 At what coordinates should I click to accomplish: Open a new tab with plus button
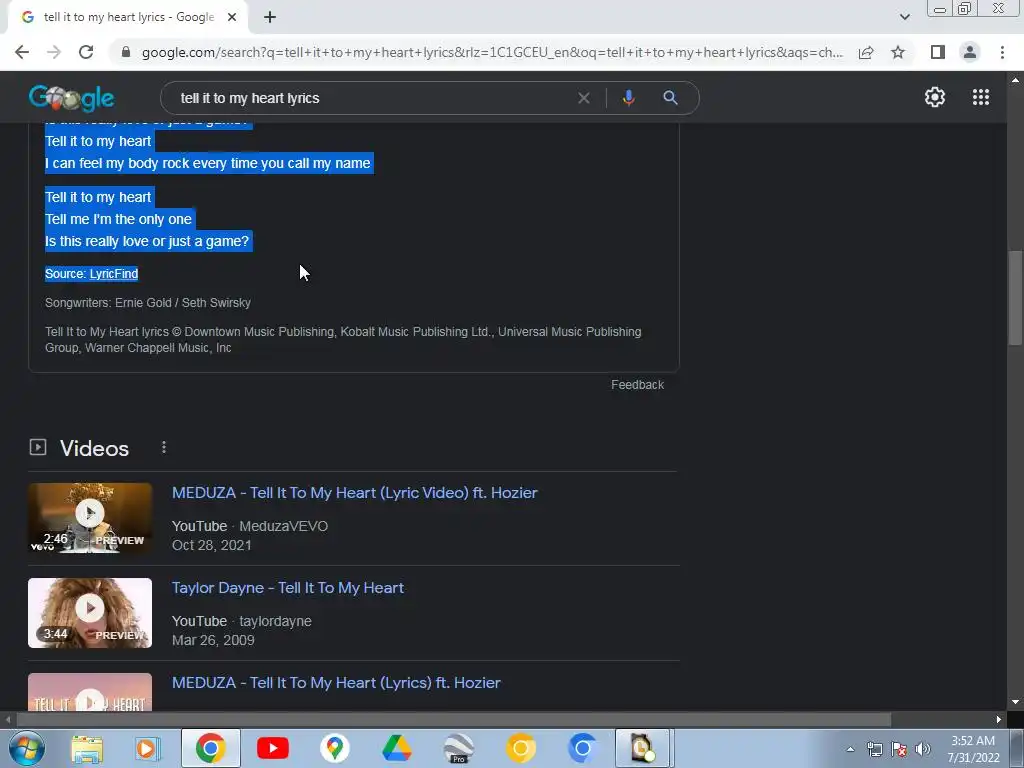(x=270, y=18)
